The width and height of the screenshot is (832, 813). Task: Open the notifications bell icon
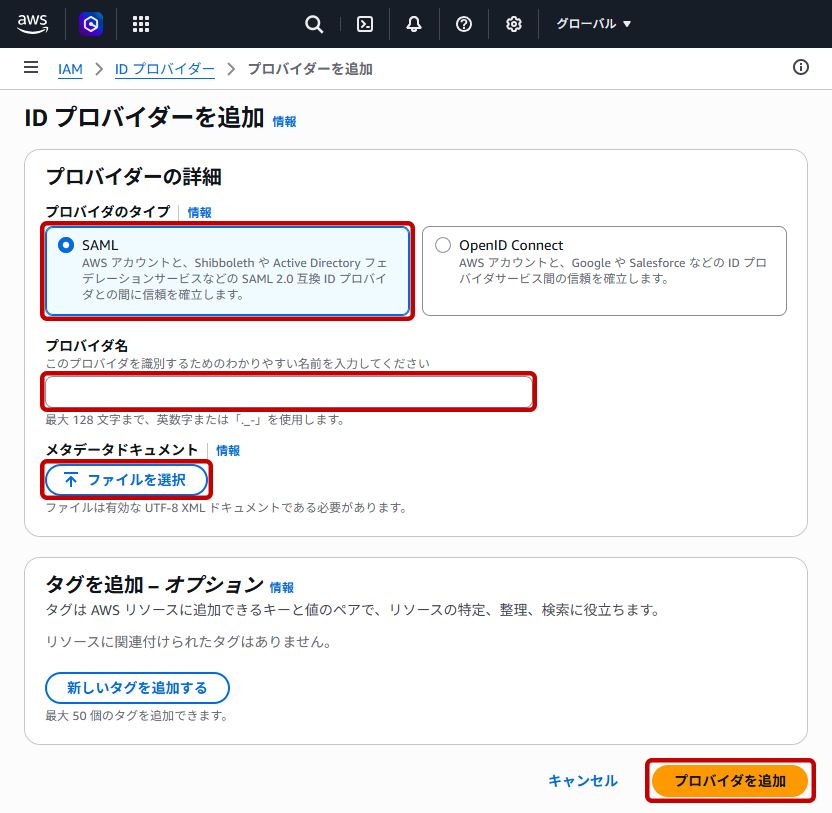pyautogui.click(x=414, y=24)
